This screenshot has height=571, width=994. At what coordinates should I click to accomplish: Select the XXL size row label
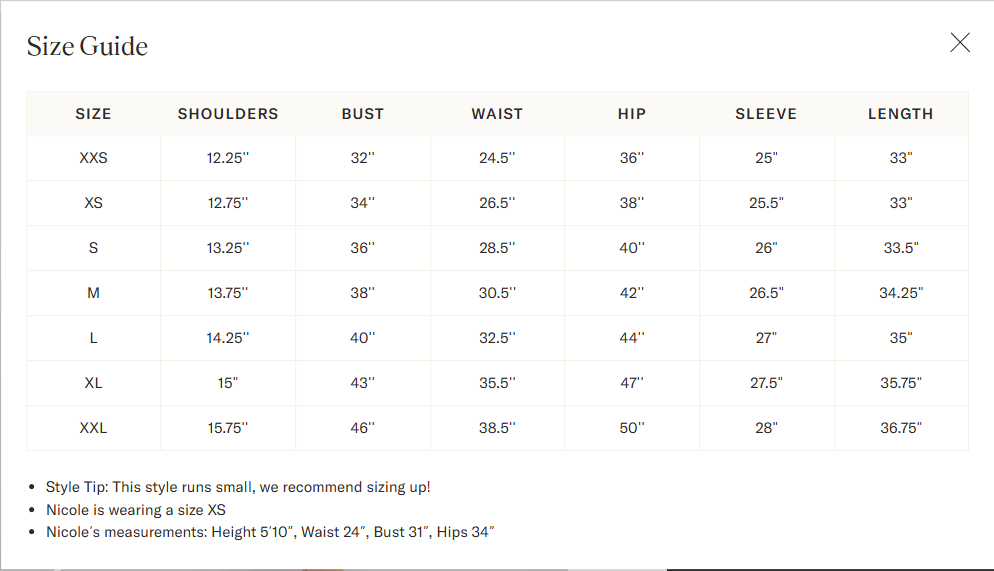93,428
